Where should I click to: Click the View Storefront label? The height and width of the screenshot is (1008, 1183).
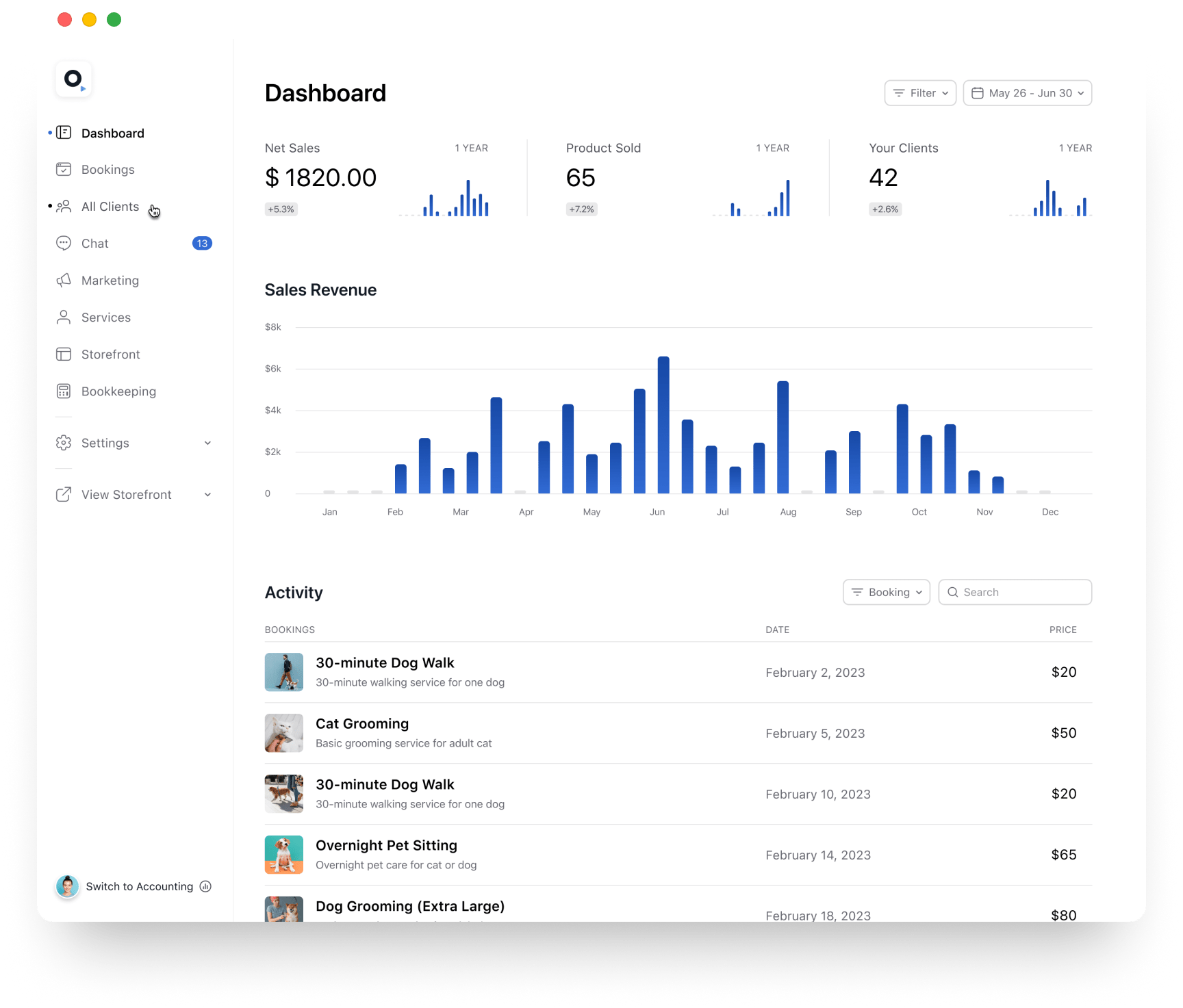point(127,495)
